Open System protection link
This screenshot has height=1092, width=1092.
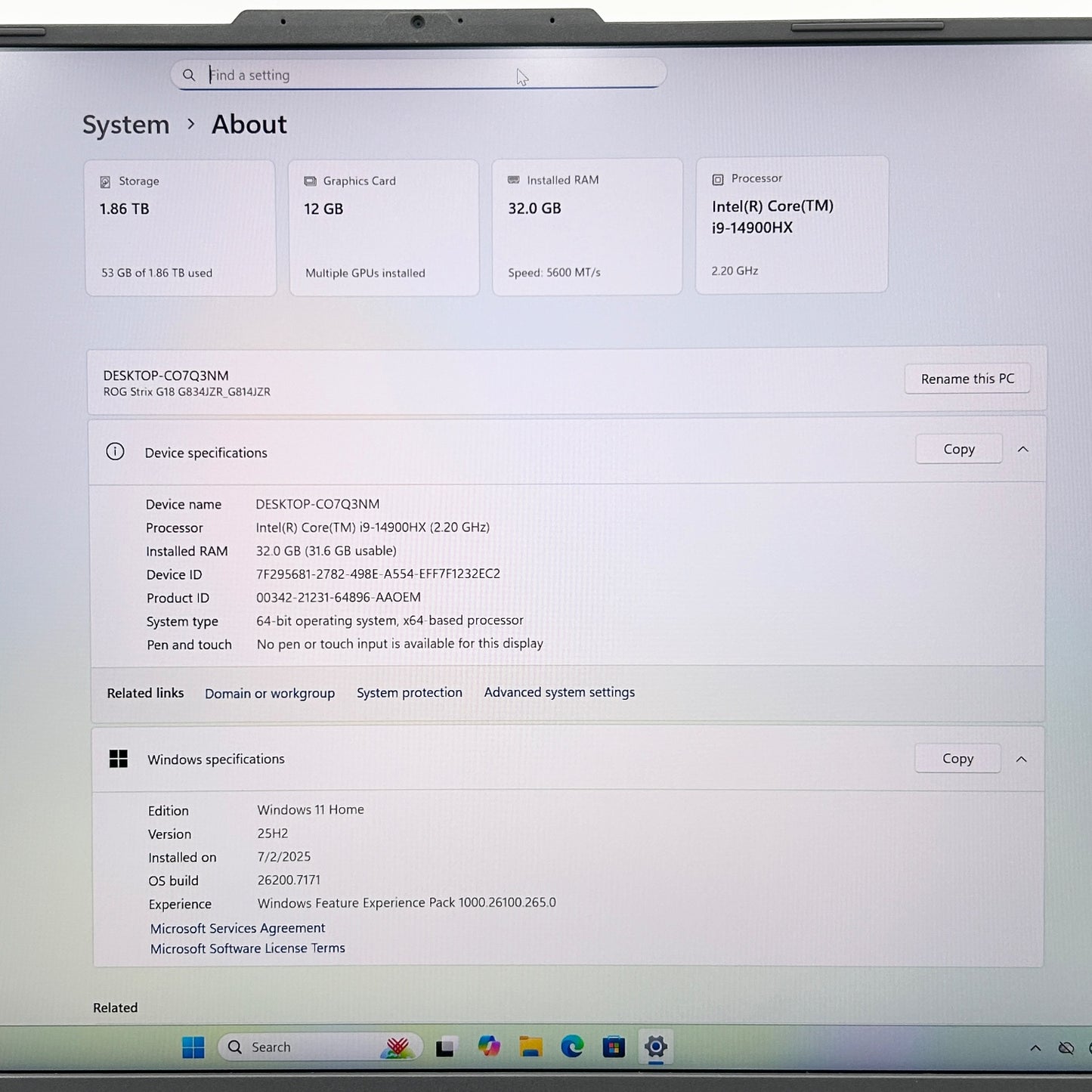[x=410, y=693]
